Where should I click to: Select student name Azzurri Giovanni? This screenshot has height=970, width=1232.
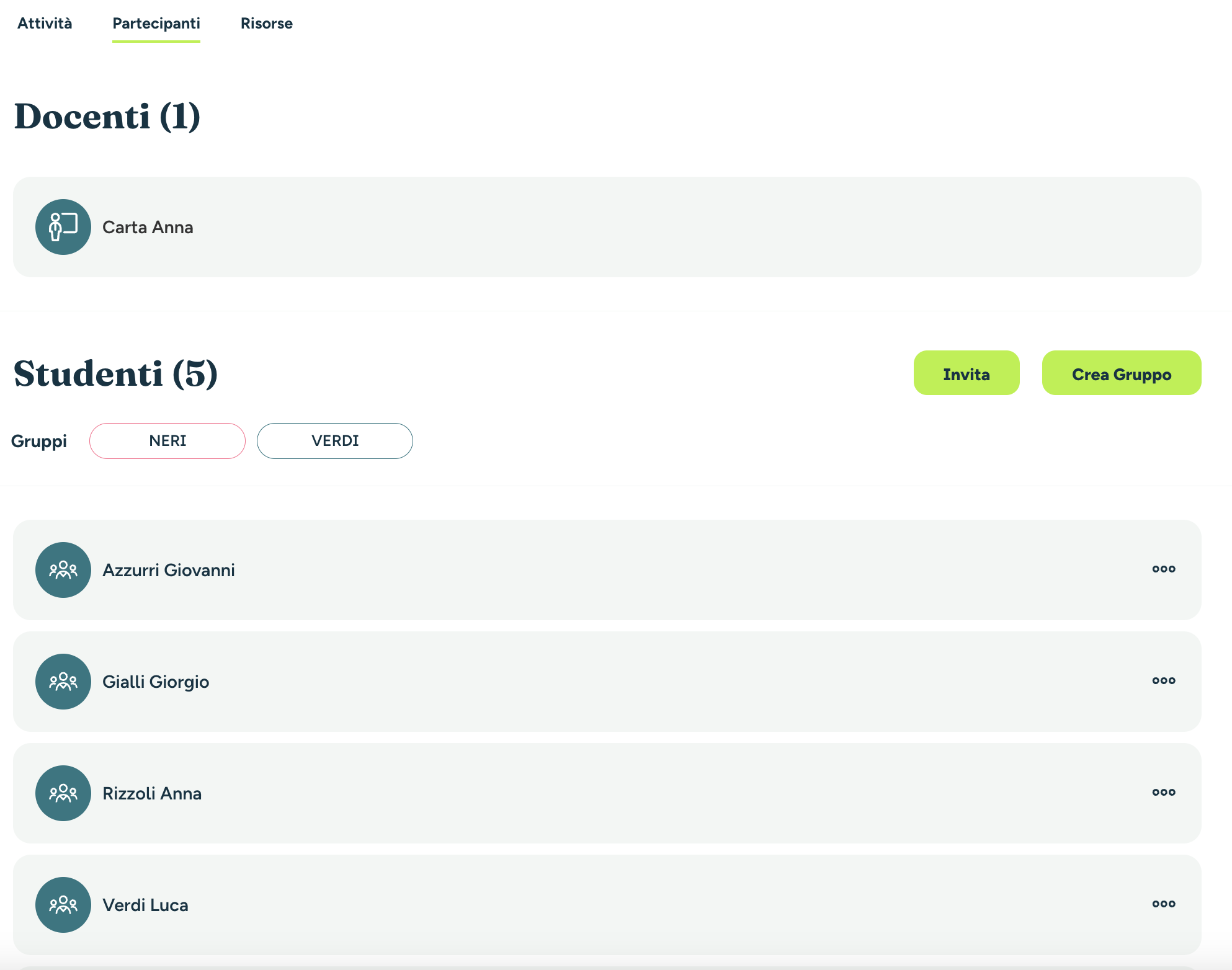[169, 570]
